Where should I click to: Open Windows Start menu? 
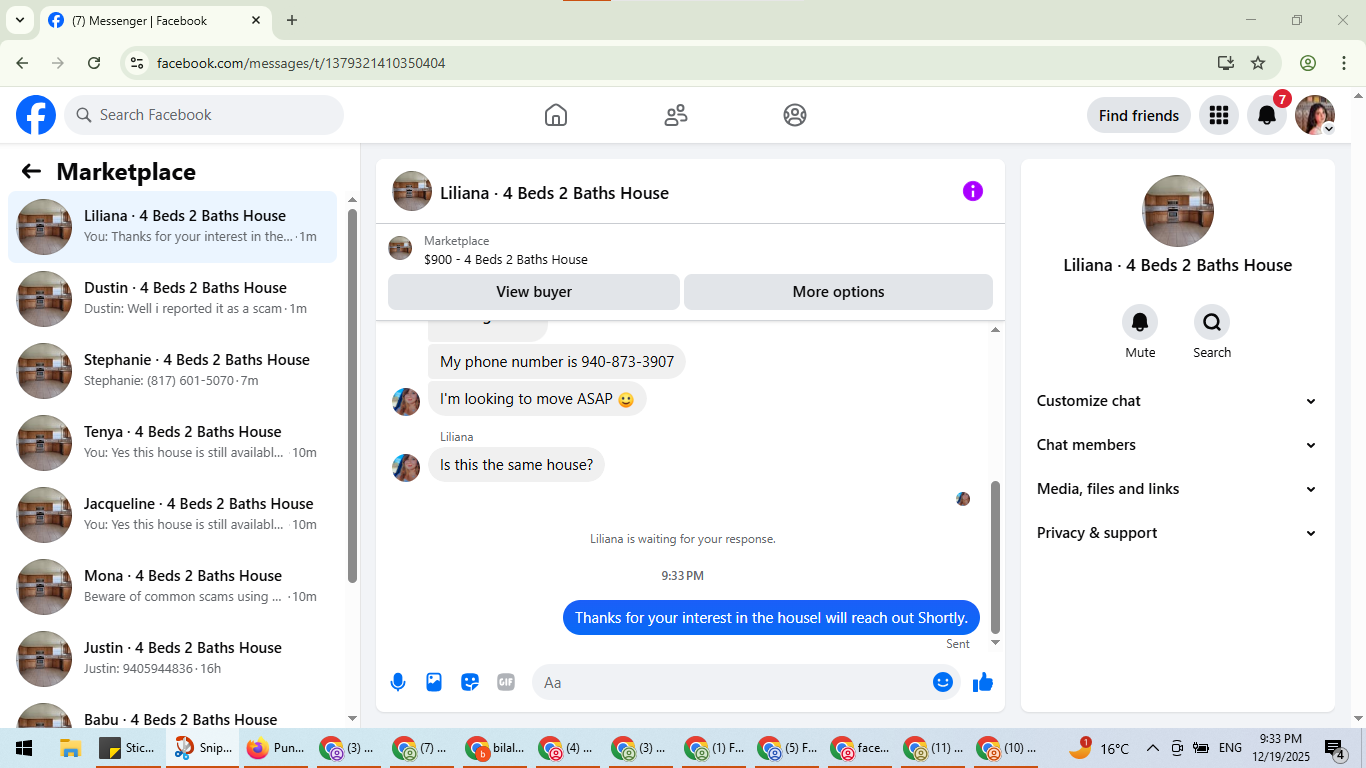click(x=24, y=748)
